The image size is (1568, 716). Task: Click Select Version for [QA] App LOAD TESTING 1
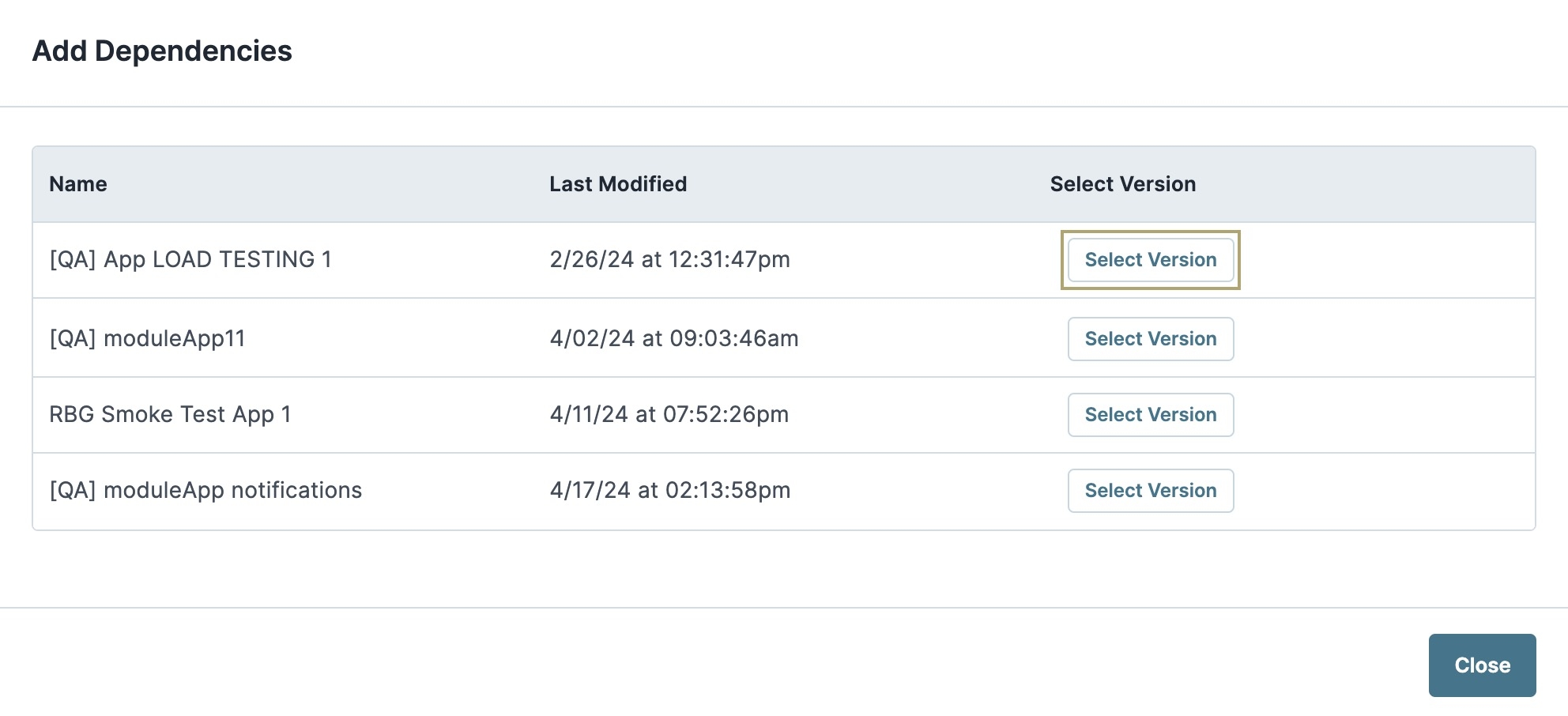pos(1150,260)
